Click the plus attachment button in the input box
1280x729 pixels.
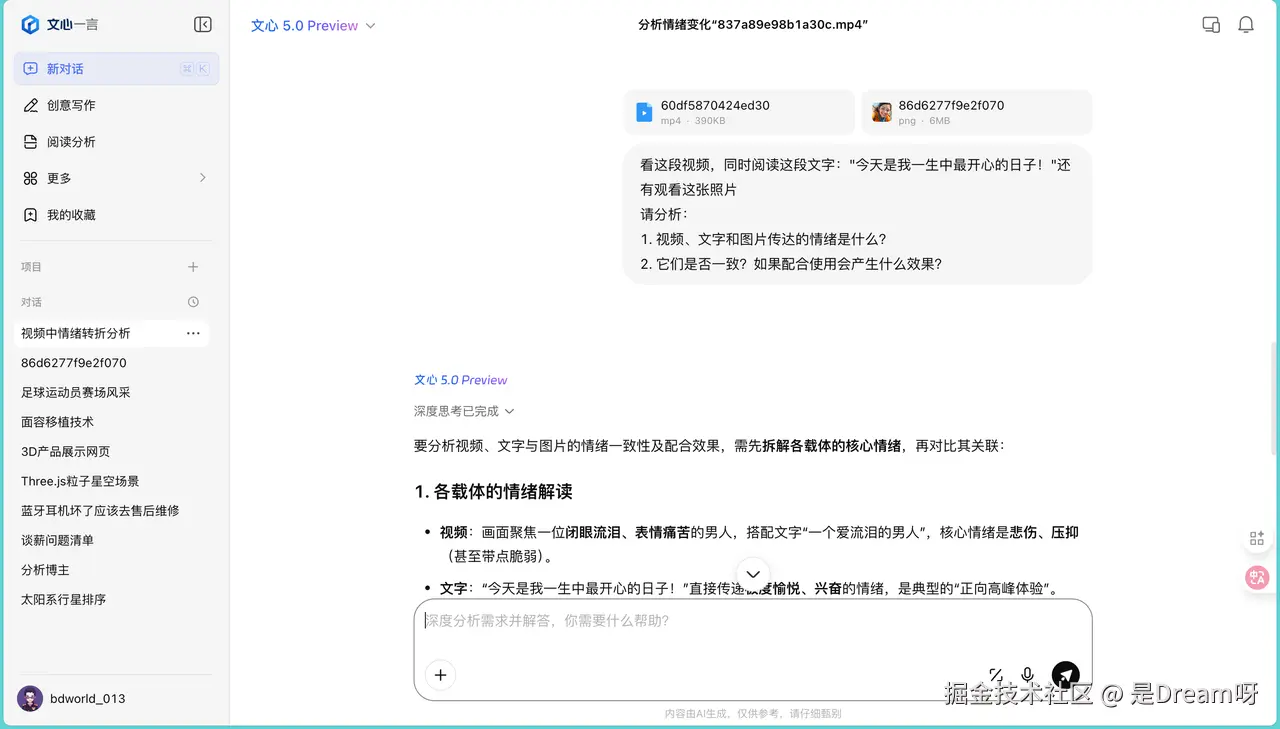440,675
